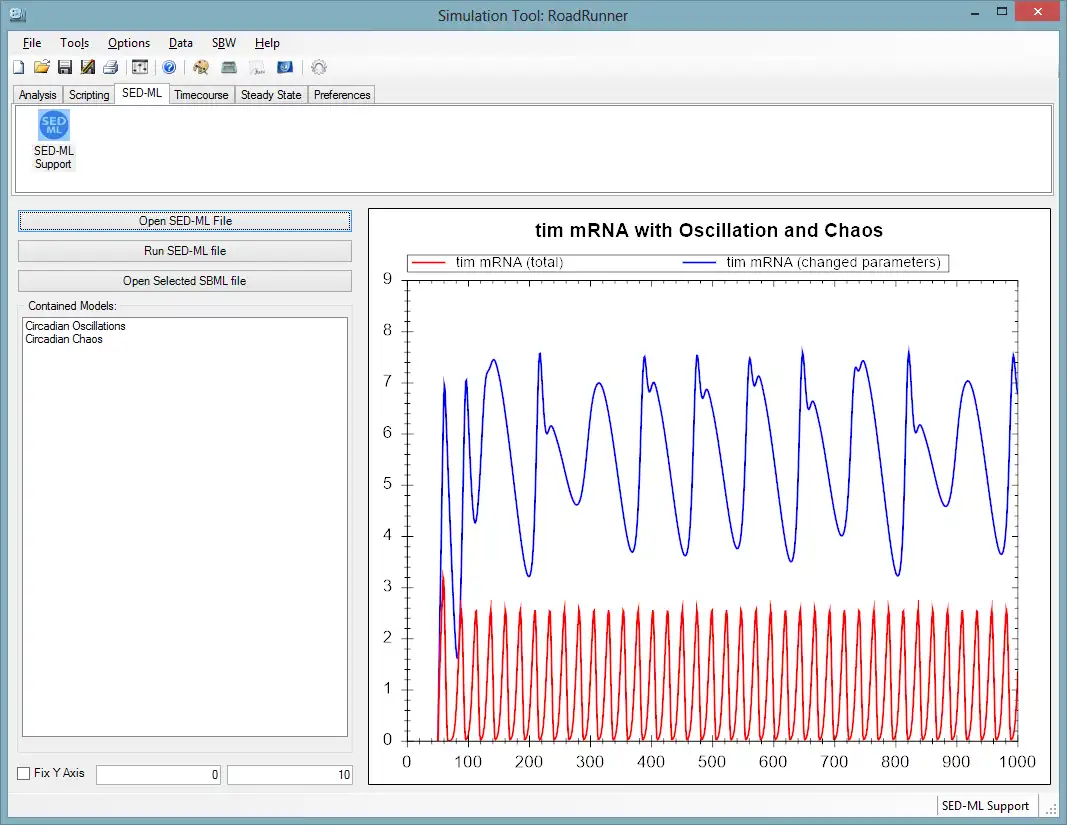Select Circadian Chaos model in list
1067x825 pixels.
pyautogui.click(x=64, y=339)
